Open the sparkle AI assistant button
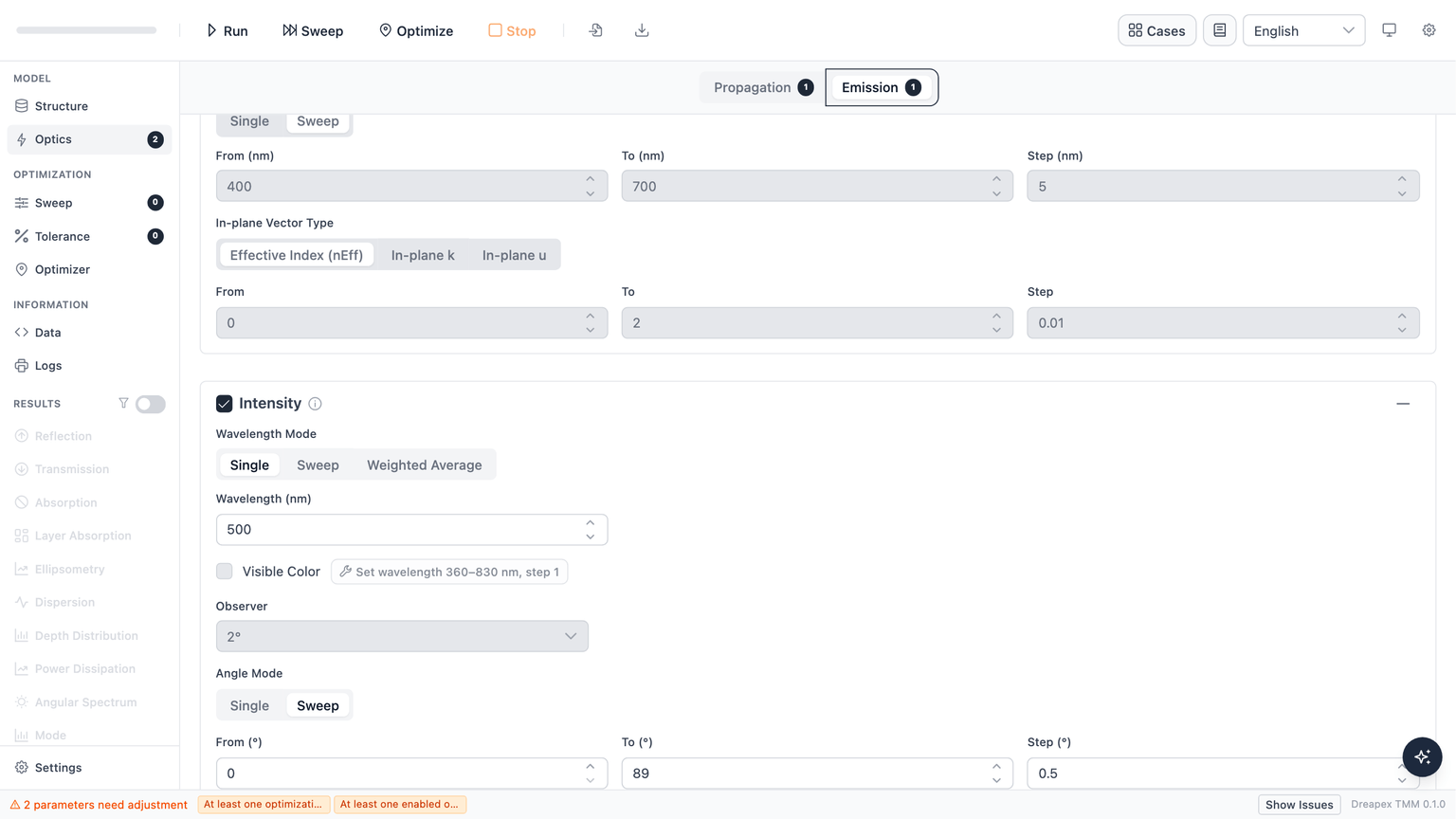The width and height of the screenshot is (1456, 819). 1422,756
